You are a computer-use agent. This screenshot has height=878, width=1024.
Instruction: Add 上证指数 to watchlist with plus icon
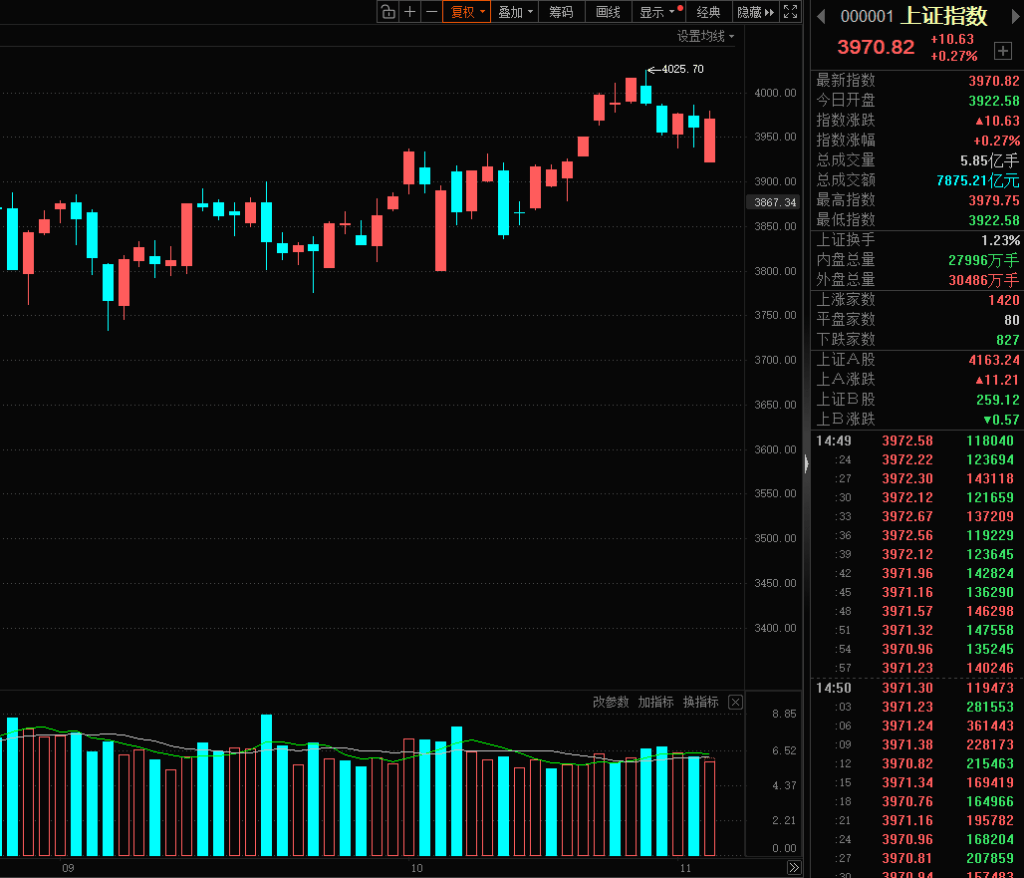tap(1002, 50)
